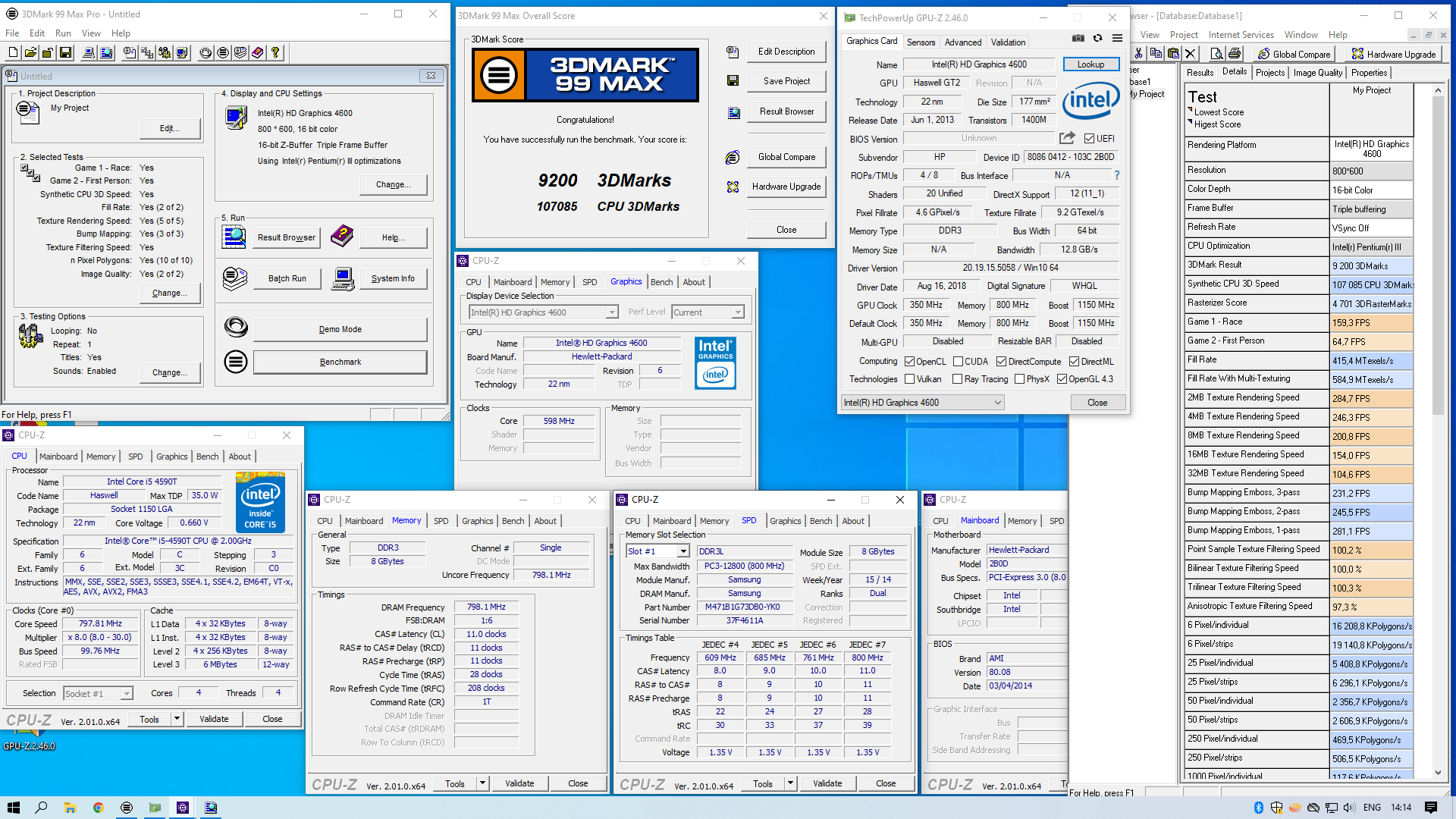1456x819 pixels.
Task: Click the New project icon in 3DMark toolbar
Action: pos(13,52)
